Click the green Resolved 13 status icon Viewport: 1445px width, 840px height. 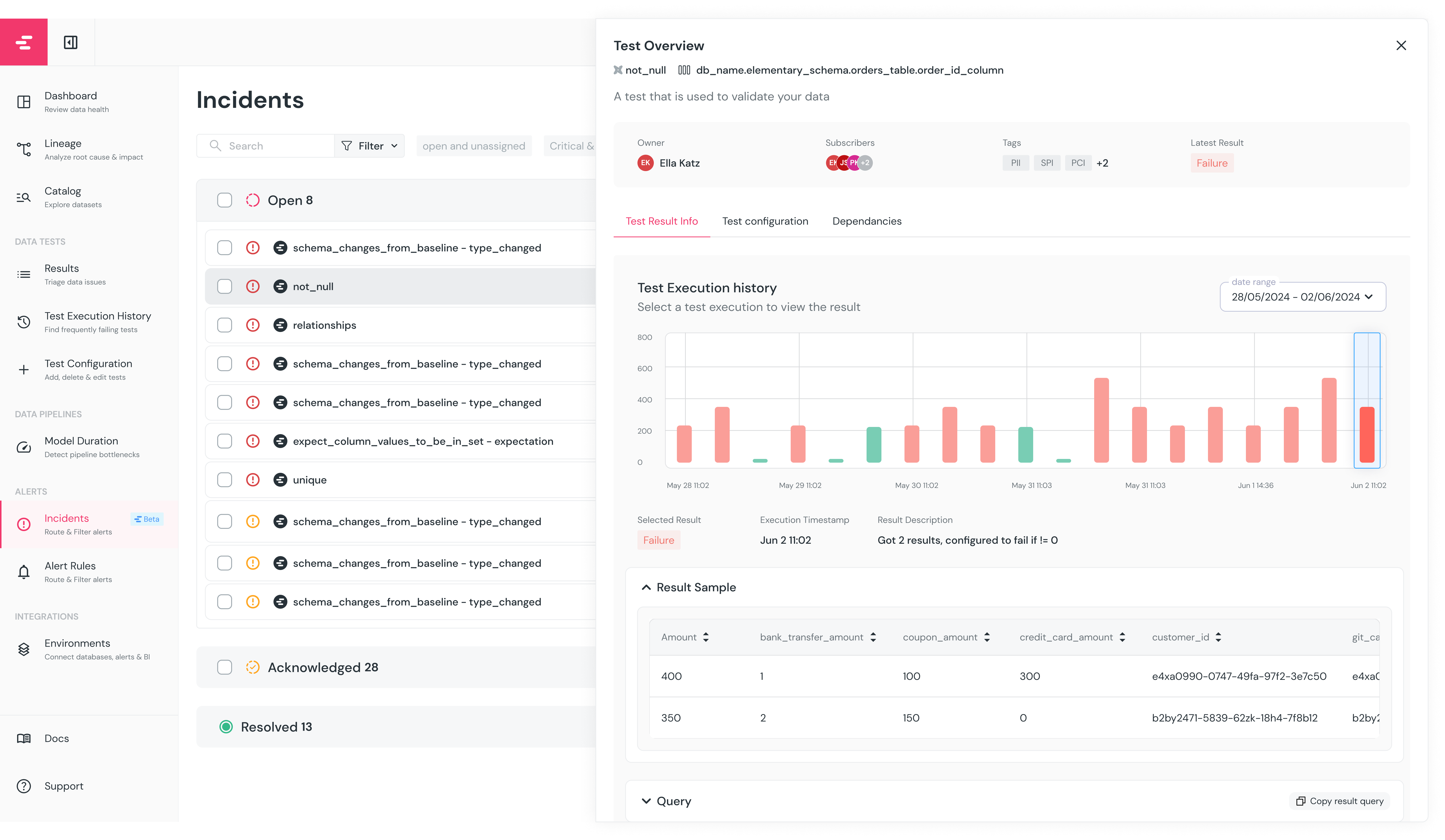226,727
